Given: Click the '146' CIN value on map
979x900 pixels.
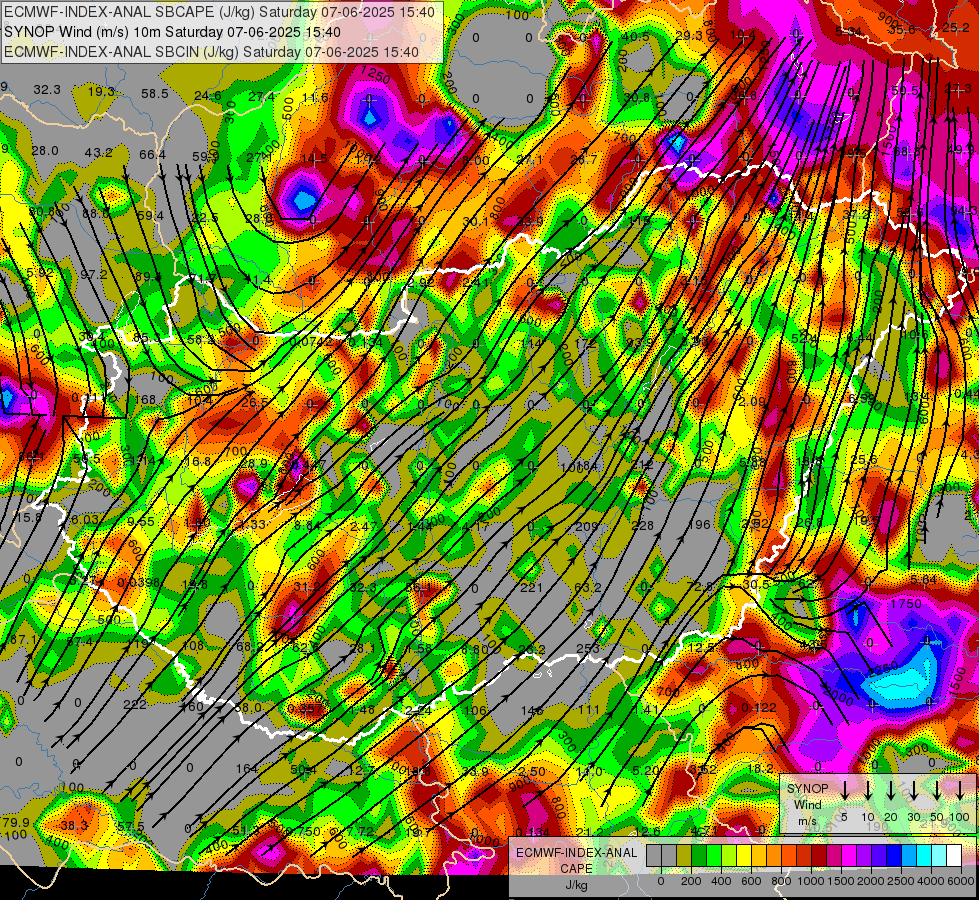Looking at the screenshot, I should [x=531, y=710].
